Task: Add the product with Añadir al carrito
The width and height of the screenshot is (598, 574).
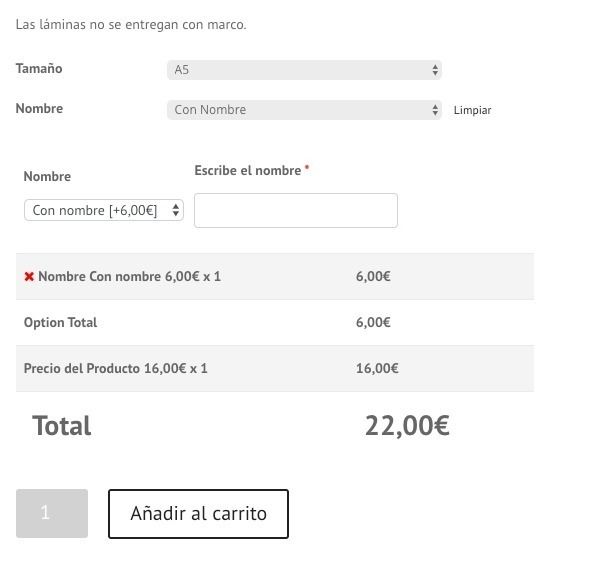Action: [x=198, y=514]
